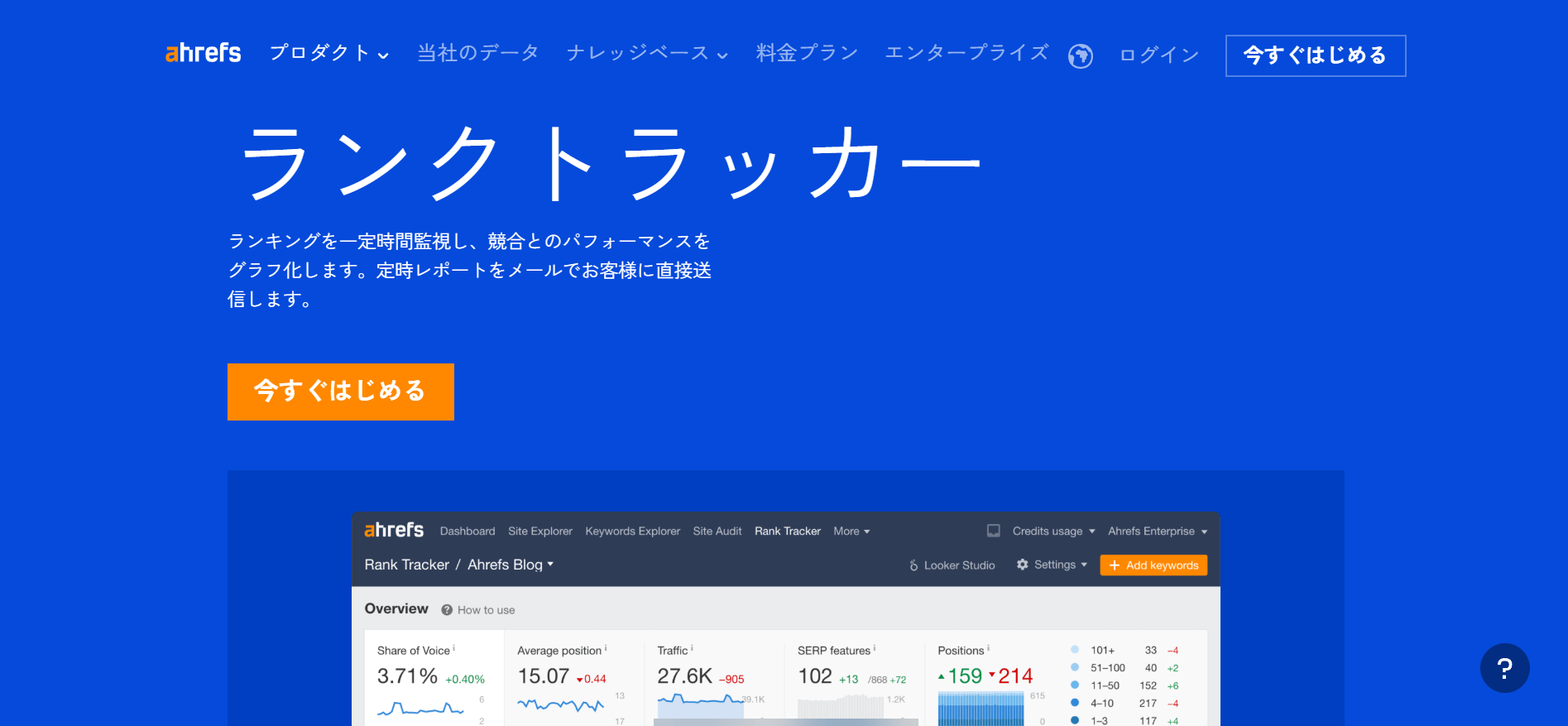
Task: Click the 101+ positions legend dot
Action: 1075,650
